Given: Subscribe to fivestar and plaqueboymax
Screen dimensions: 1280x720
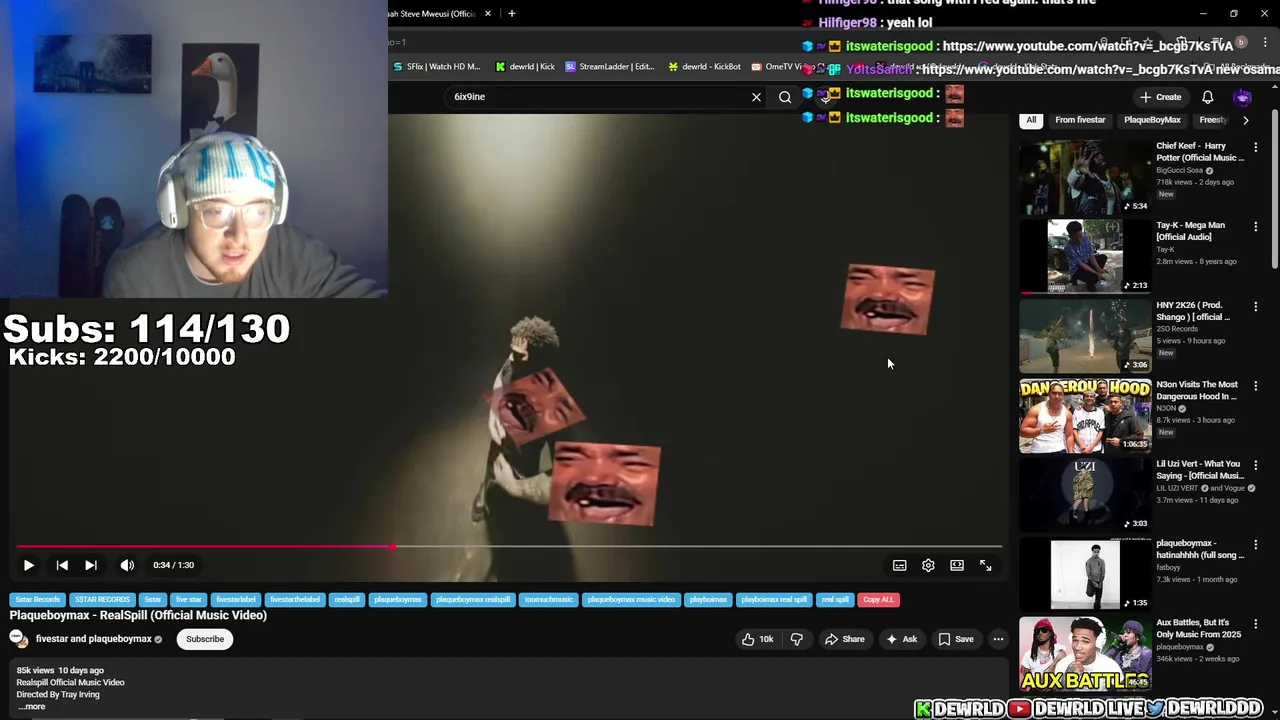Looking at the screenshot, I should [205, 639].
